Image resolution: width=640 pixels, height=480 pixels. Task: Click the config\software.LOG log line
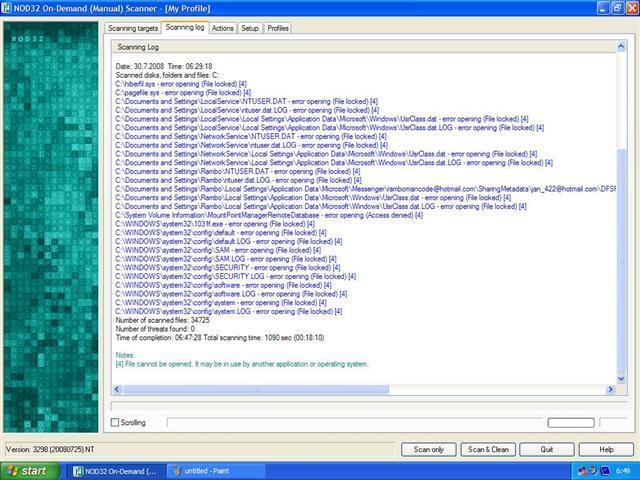tap(231, 294)
